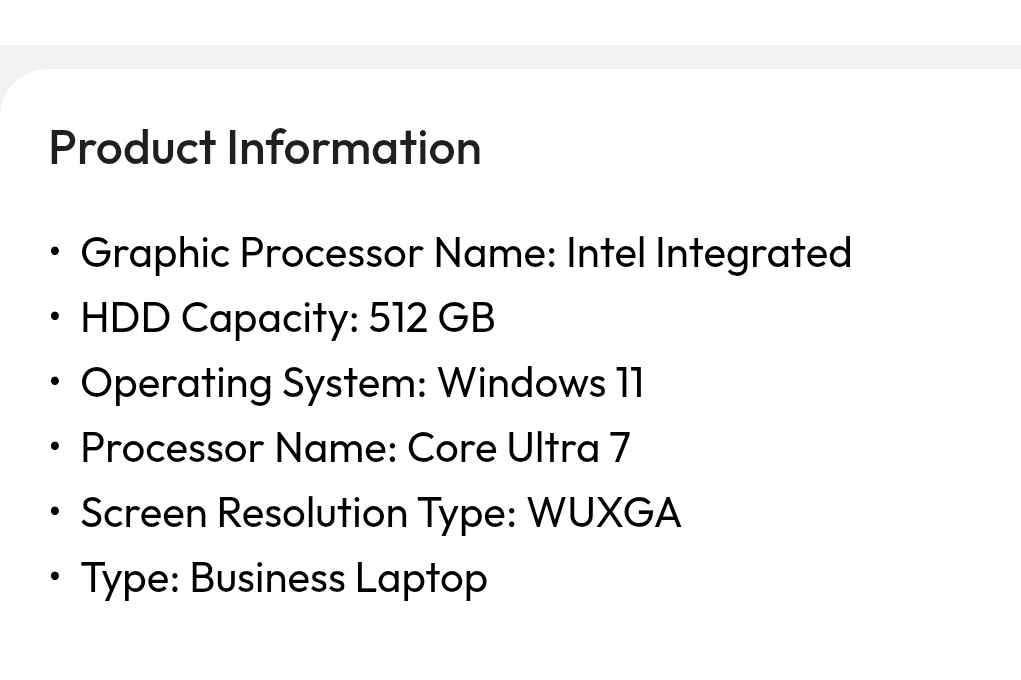Select the Graphic Processor Name label

[x=319, y=254]
